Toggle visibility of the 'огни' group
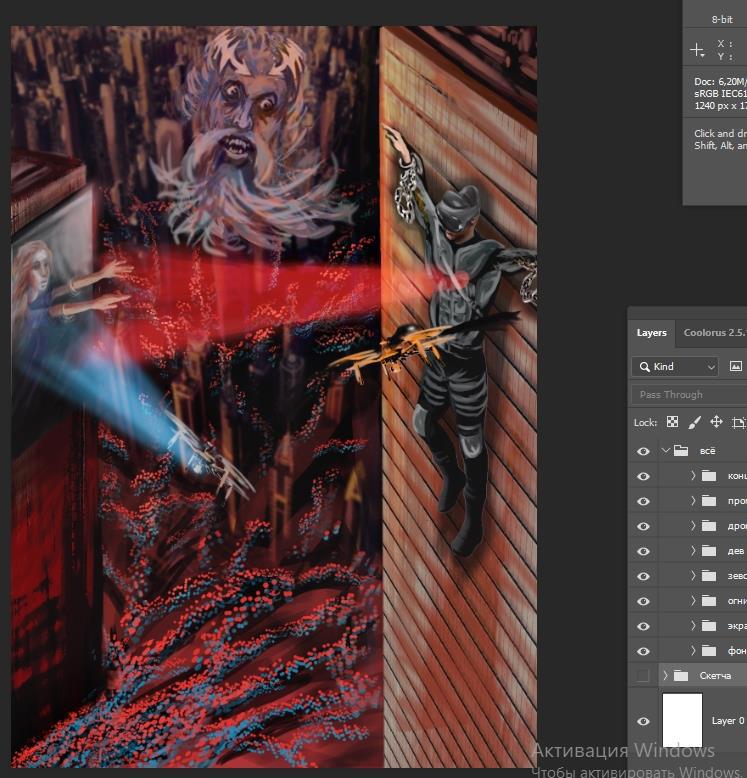Screen dimensions: 747x778 point(643,601)
